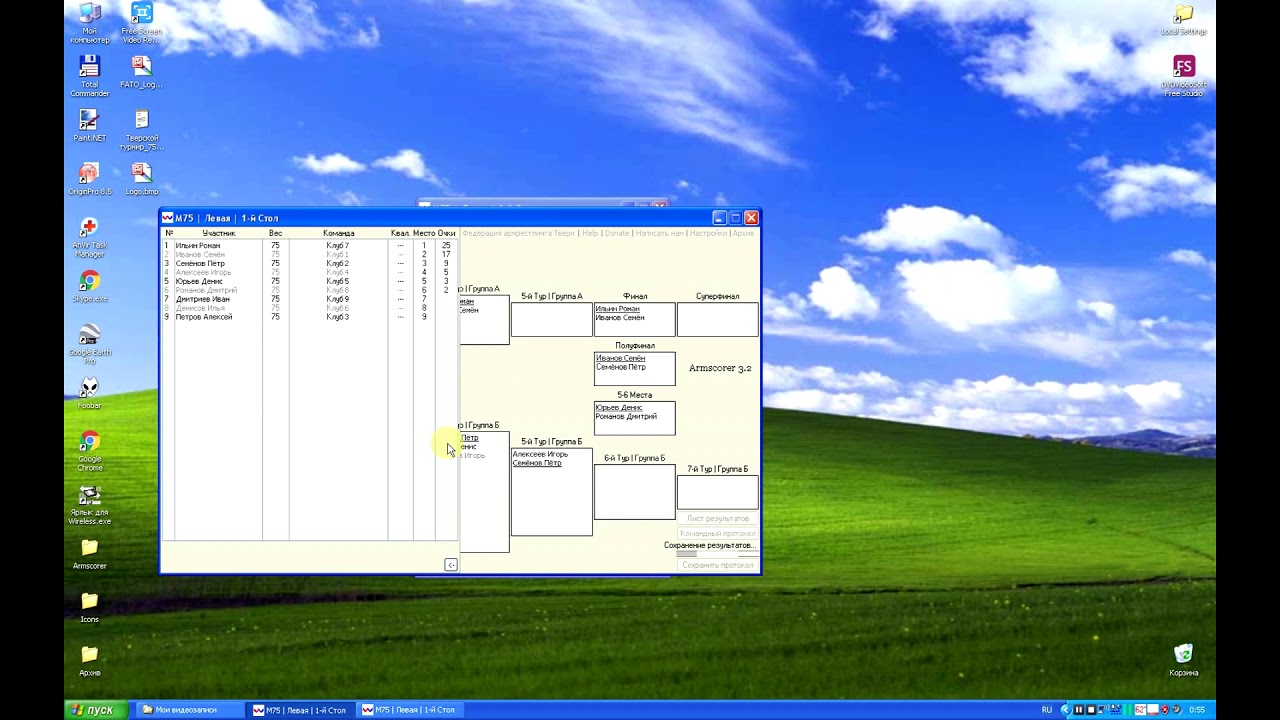Image resolution: width=1280 pixels, height=720 pixels.
Task: Select participant row Иванов Семён in the list
Action: [310, 254]
